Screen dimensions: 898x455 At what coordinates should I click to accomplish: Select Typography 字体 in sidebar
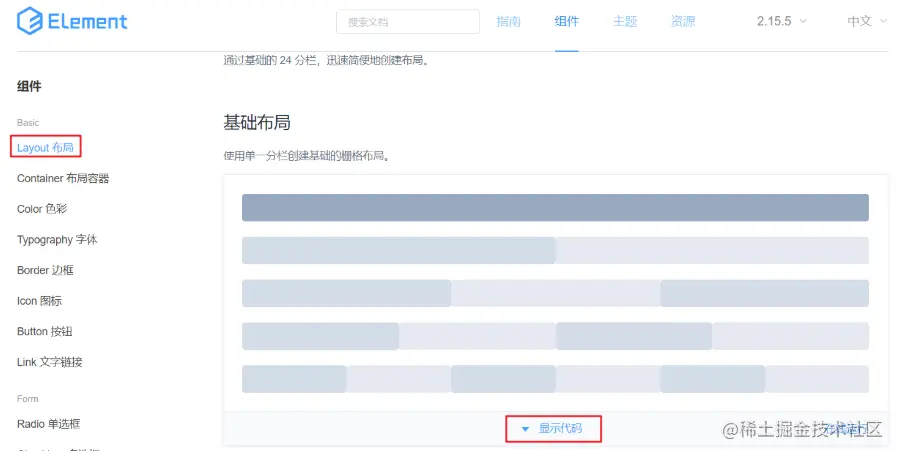click(57, 240)
